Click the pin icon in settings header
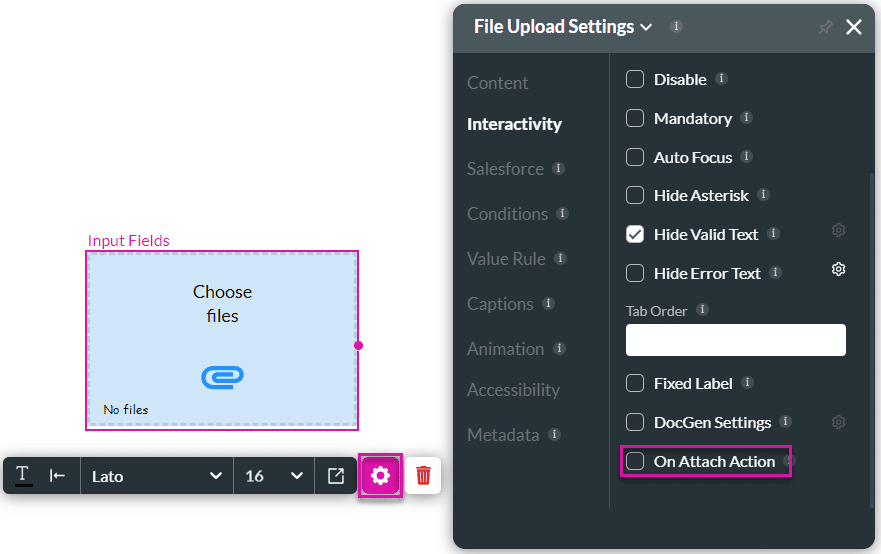 [x=825, y=27]
